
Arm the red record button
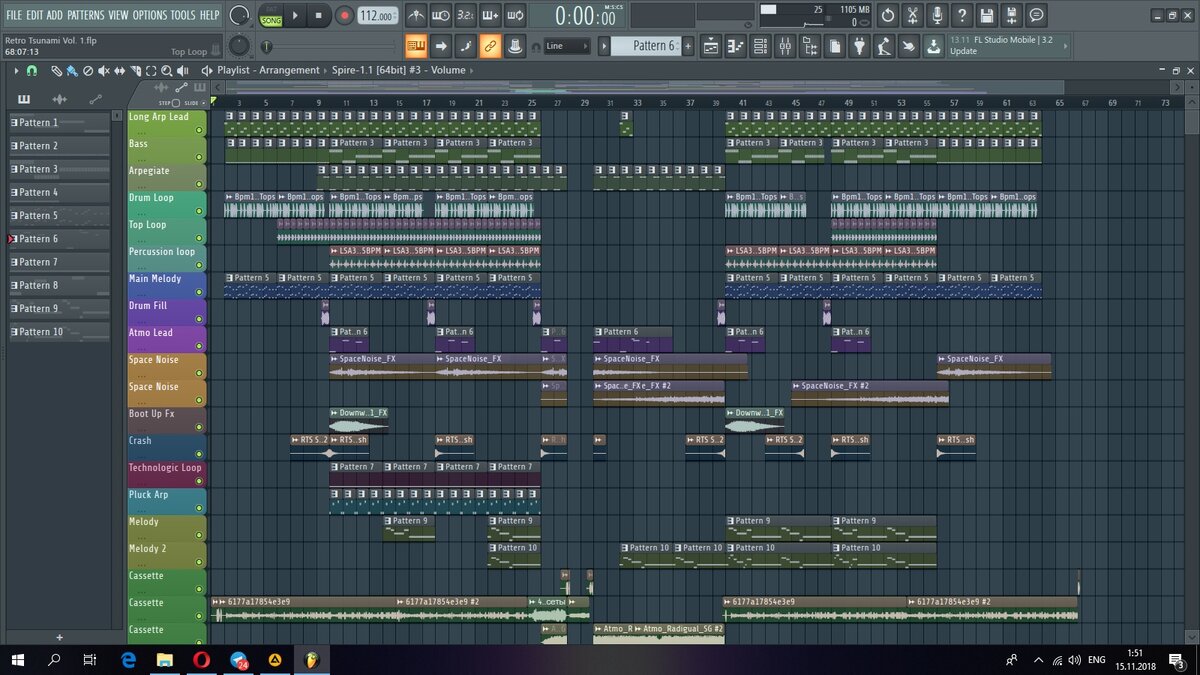[x=343, y=15]
